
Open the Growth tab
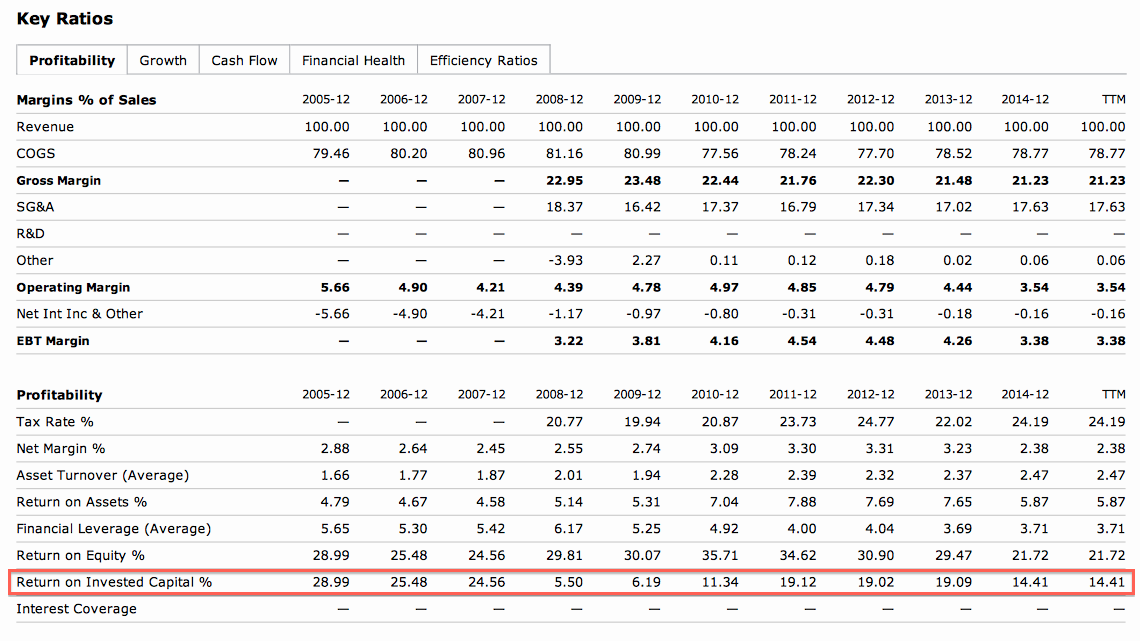163,60
